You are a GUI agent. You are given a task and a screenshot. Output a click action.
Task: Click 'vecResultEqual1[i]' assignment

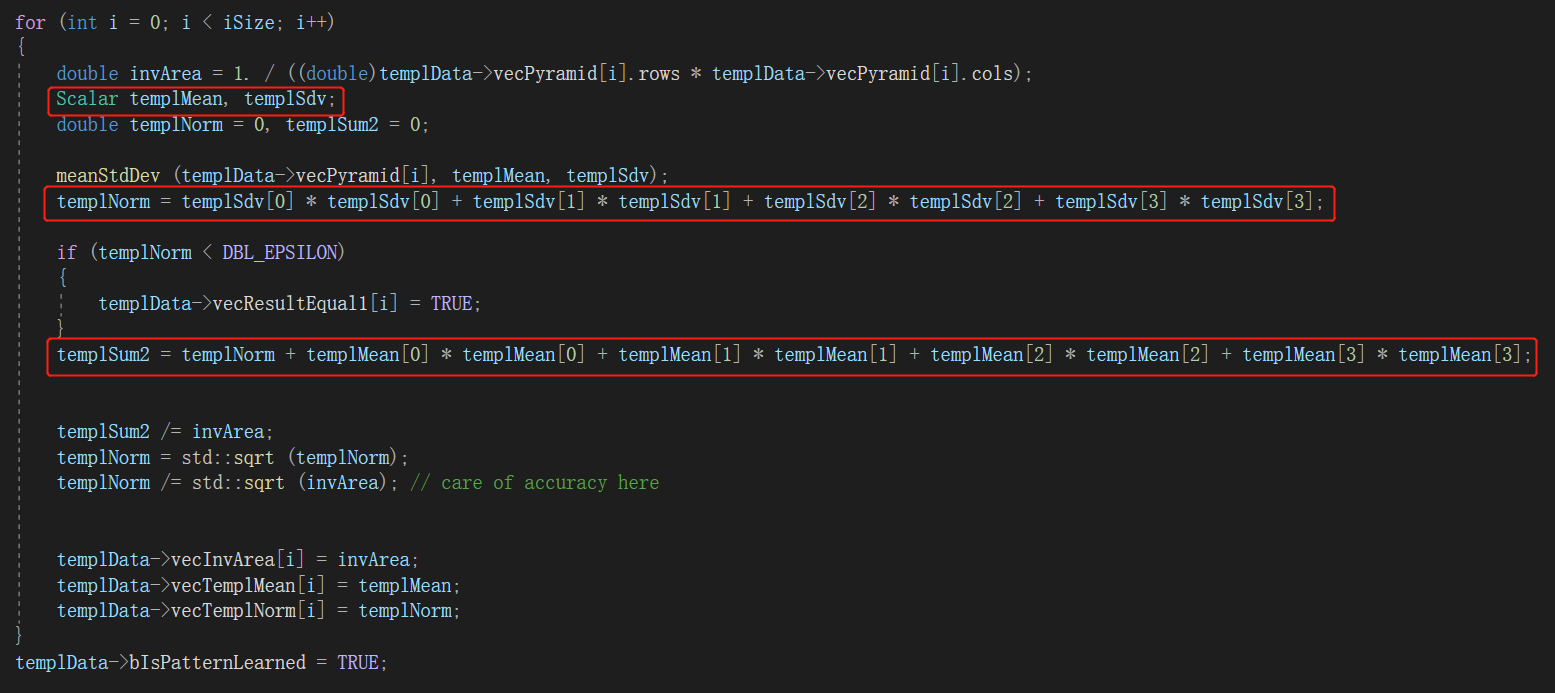click(306, 303)
